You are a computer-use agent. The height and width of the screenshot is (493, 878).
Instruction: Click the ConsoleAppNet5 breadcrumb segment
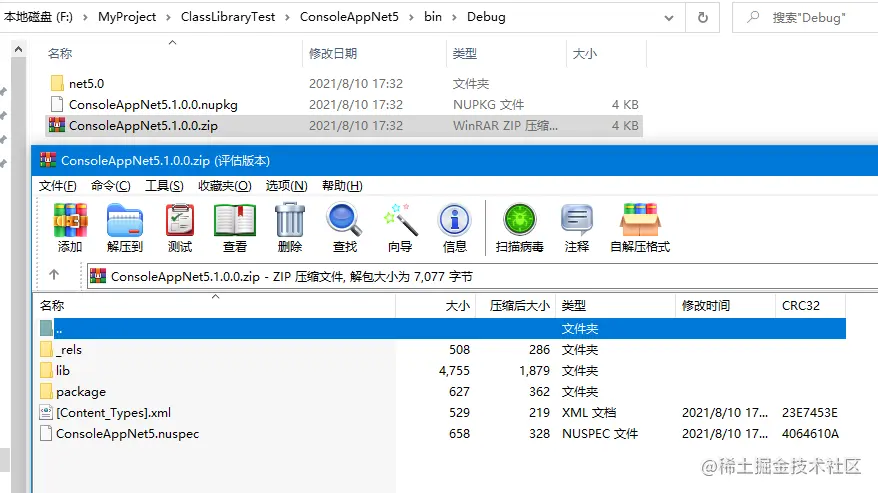pyautogui.click(x=349, y=17)
